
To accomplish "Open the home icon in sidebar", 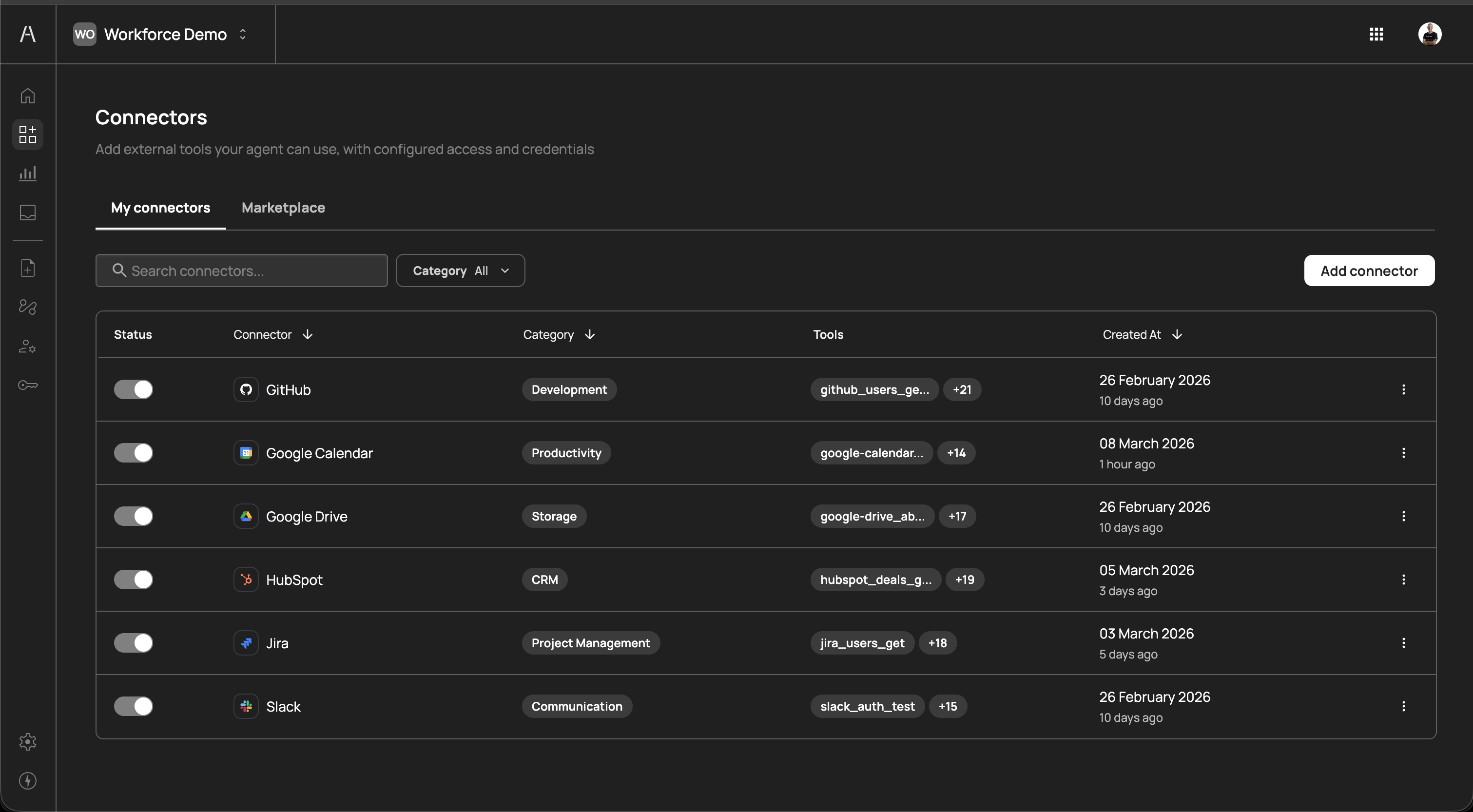I will coord(27,96).
